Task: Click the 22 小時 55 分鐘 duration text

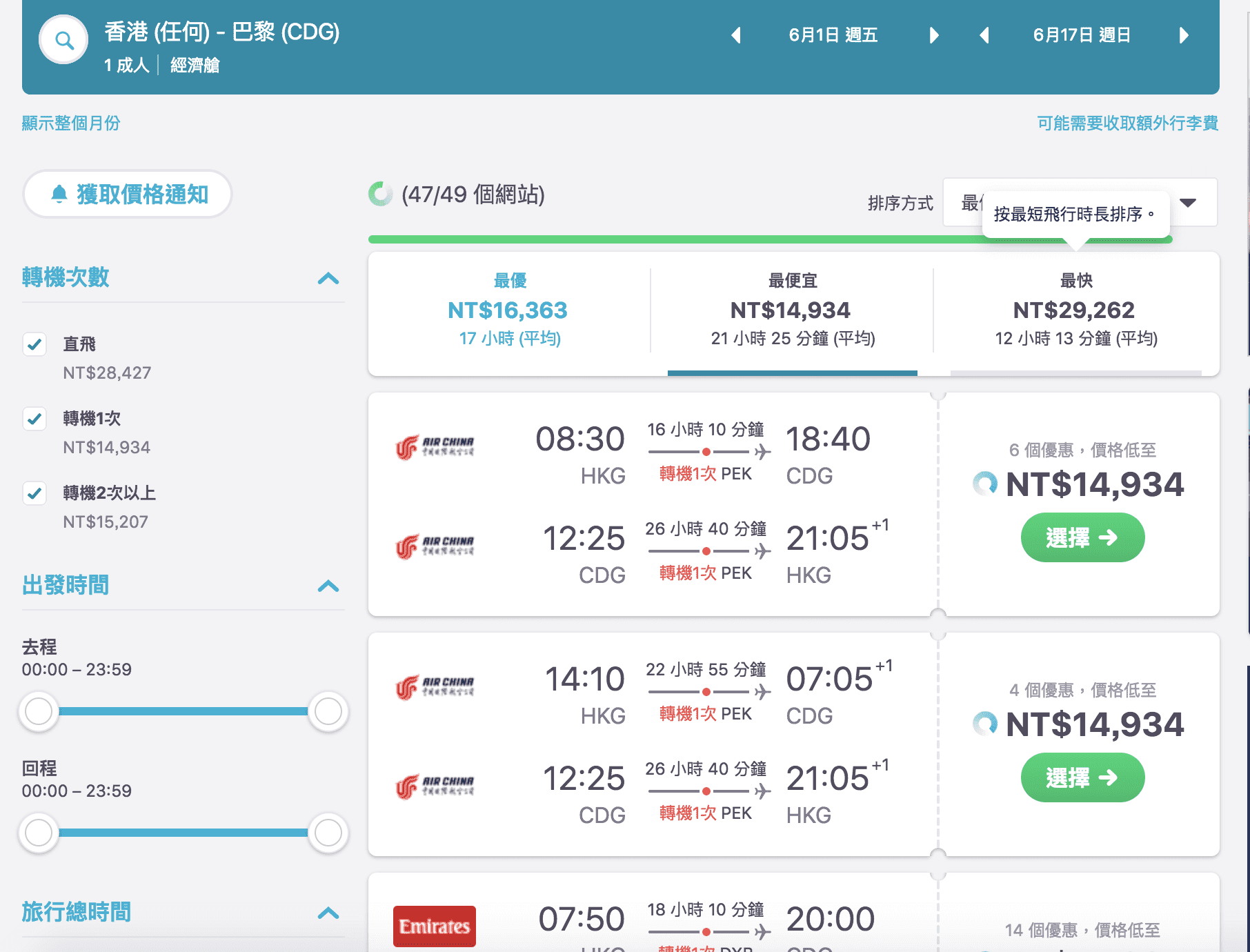Action: 706,669
